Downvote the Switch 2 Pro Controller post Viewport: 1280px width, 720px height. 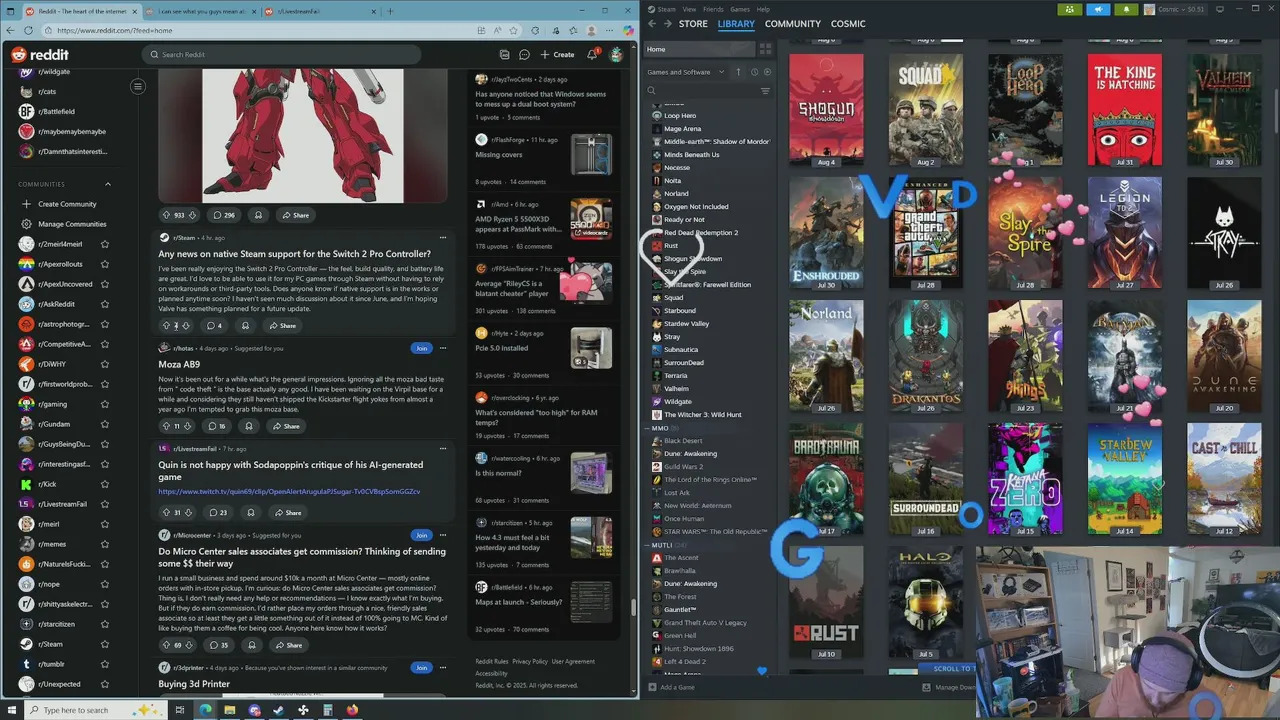[x=186, y=326]
